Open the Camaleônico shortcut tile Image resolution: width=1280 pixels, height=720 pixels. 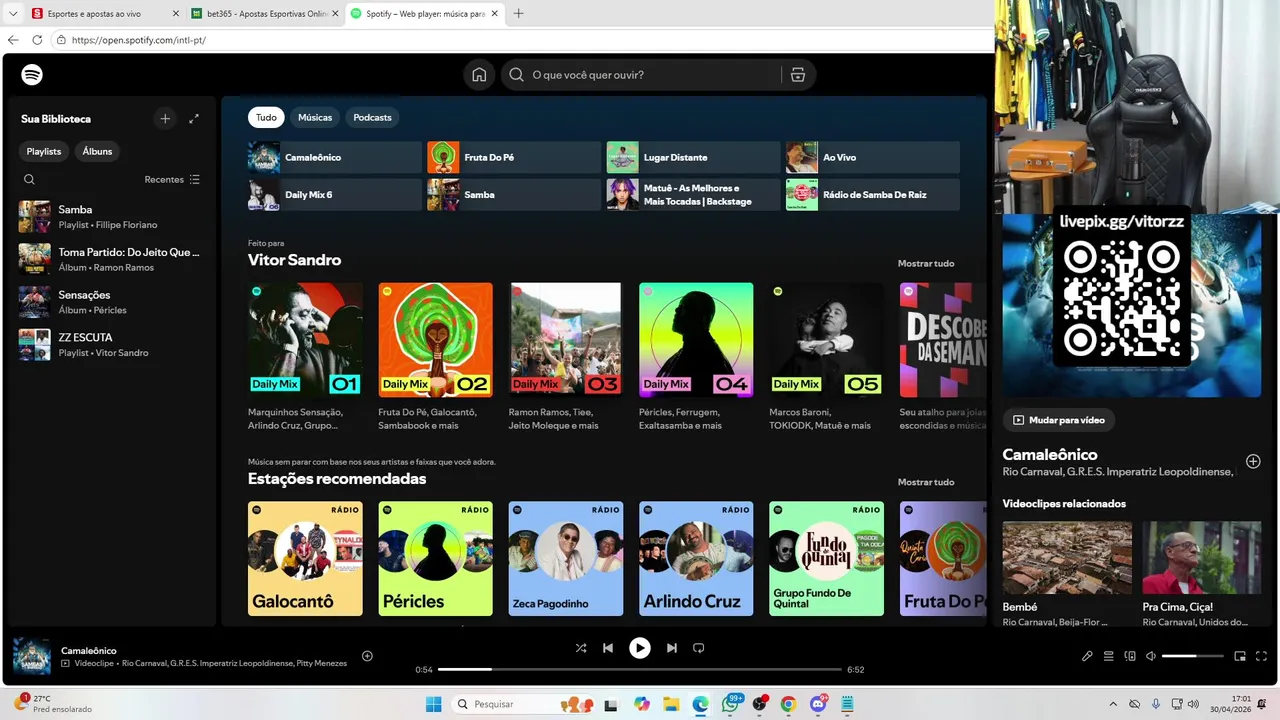tap(335, 158)
